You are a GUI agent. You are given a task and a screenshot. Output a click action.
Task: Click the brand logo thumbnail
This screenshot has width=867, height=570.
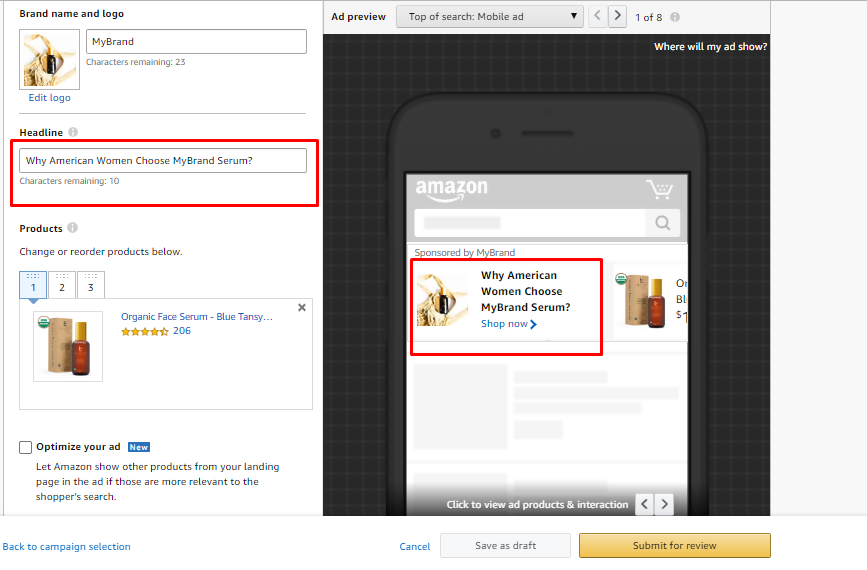pyautogui.click(x=50, y=59)
